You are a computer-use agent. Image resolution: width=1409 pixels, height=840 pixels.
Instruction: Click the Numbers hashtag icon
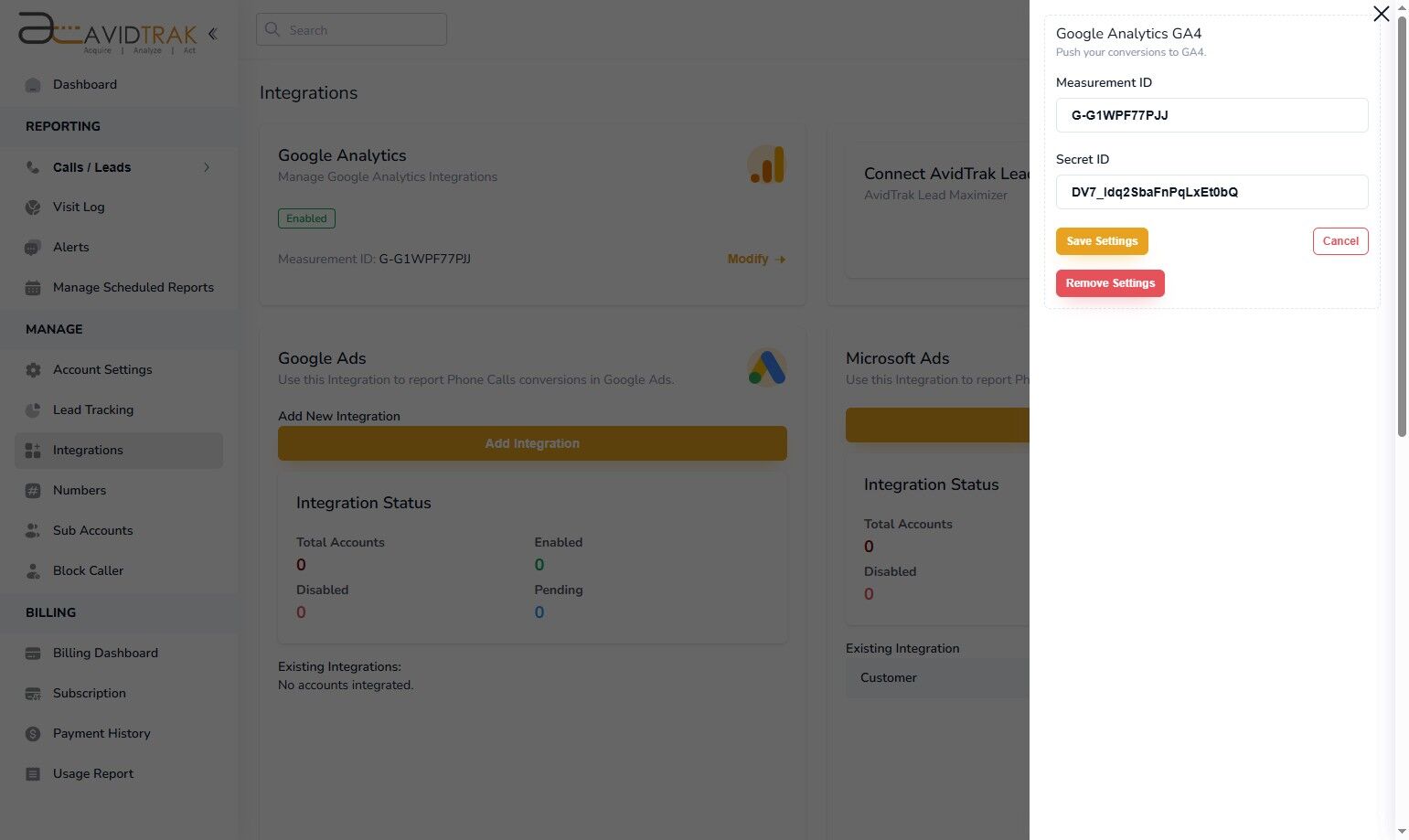[x=33, y=490]
